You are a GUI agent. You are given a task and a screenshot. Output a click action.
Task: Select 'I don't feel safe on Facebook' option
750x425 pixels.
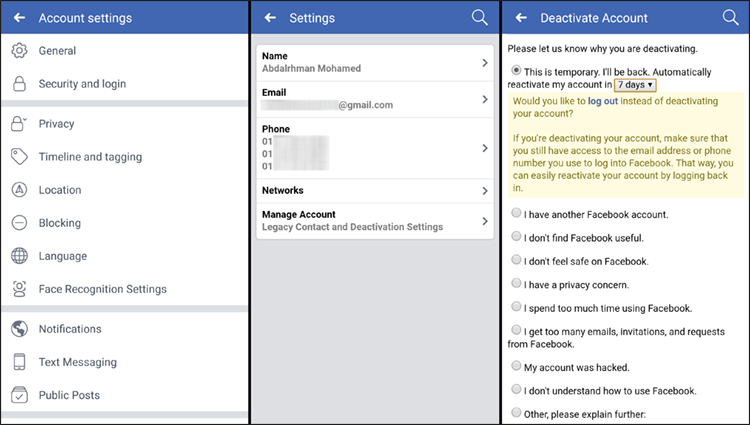pos(516,260)
